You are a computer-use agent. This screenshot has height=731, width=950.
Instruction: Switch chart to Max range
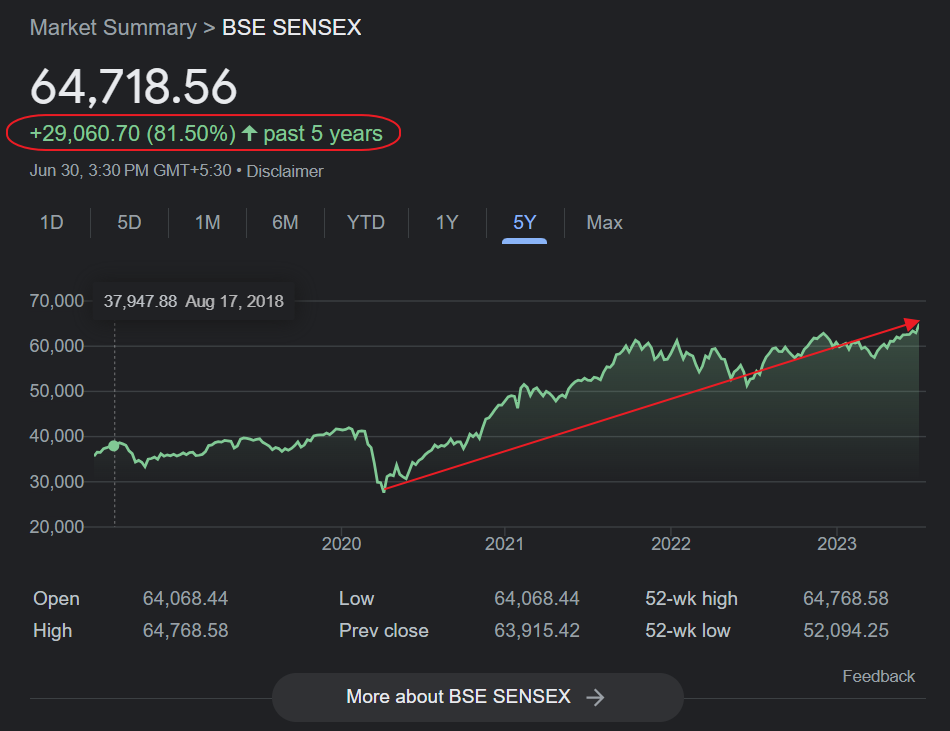coord(604,222)
